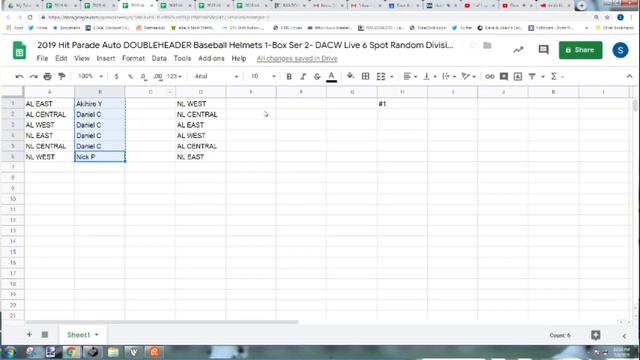
Task: Open the Format menu
Action: click(133, 58)
